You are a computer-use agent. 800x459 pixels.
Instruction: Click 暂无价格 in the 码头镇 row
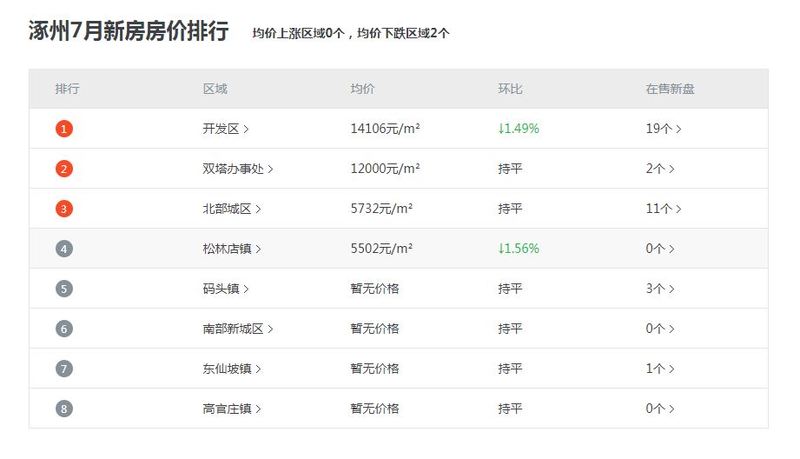[x=374, y=289]
